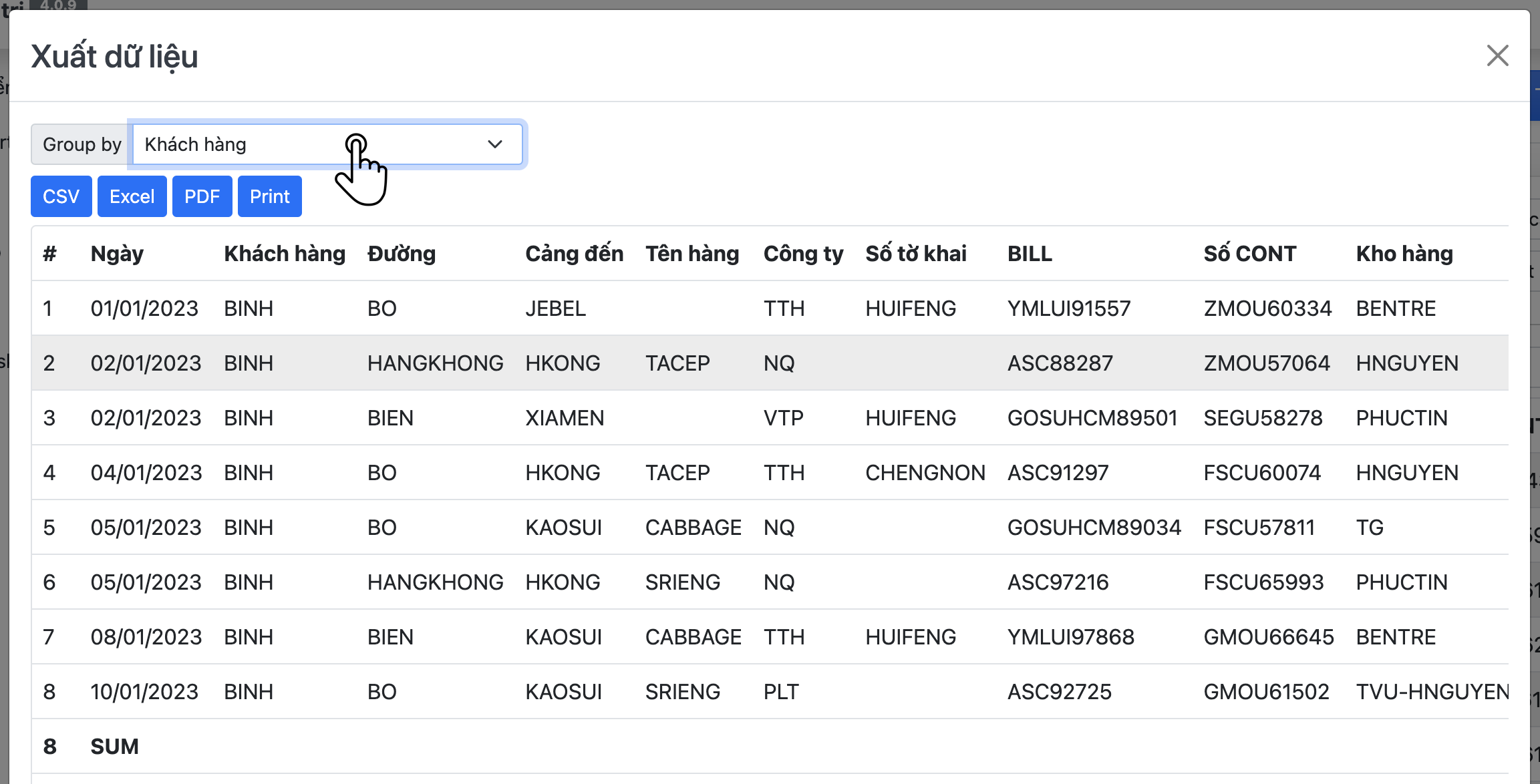Export data as CSV
Viewport: 1540px width, 784px height.
61,196
